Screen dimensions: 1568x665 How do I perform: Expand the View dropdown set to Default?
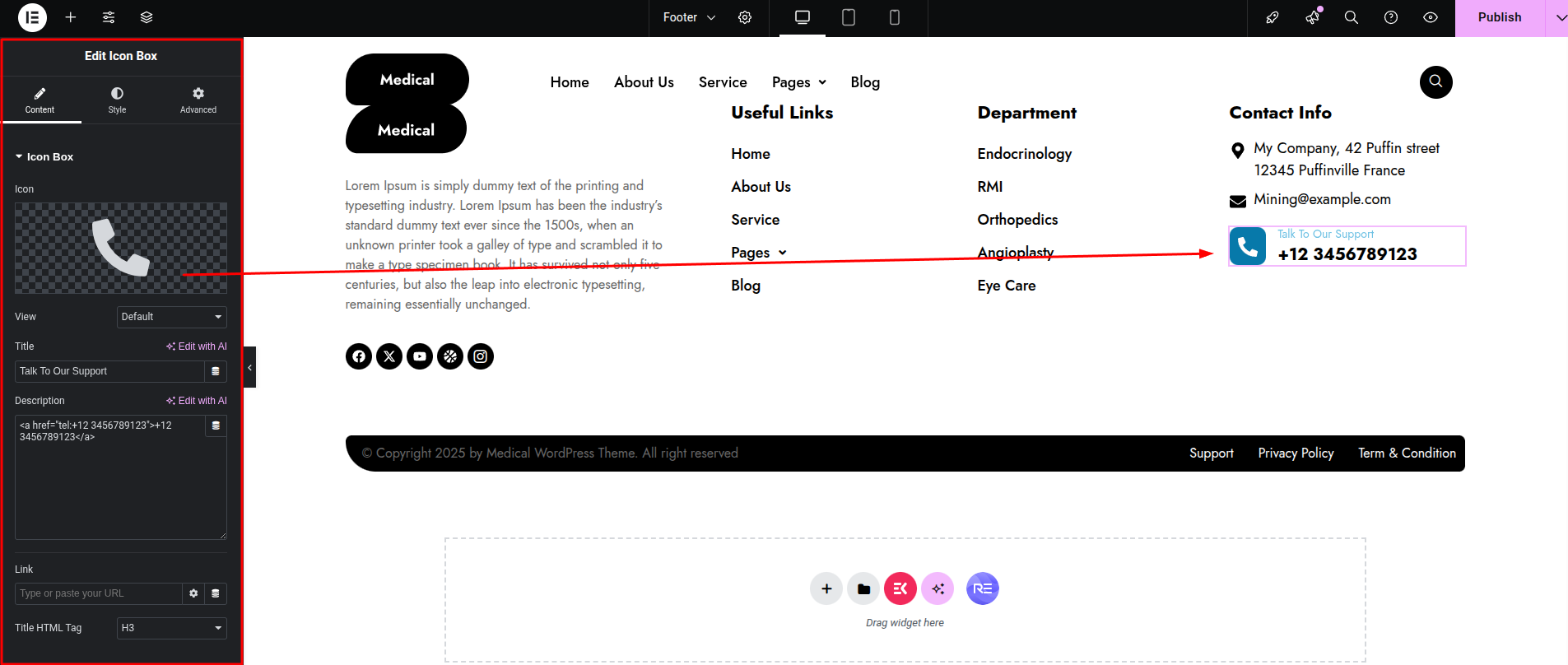tap(171, 317)
